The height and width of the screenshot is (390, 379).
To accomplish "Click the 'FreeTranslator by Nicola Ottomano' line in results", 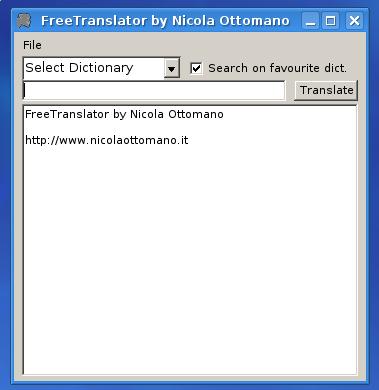I will tap(124, 114).
